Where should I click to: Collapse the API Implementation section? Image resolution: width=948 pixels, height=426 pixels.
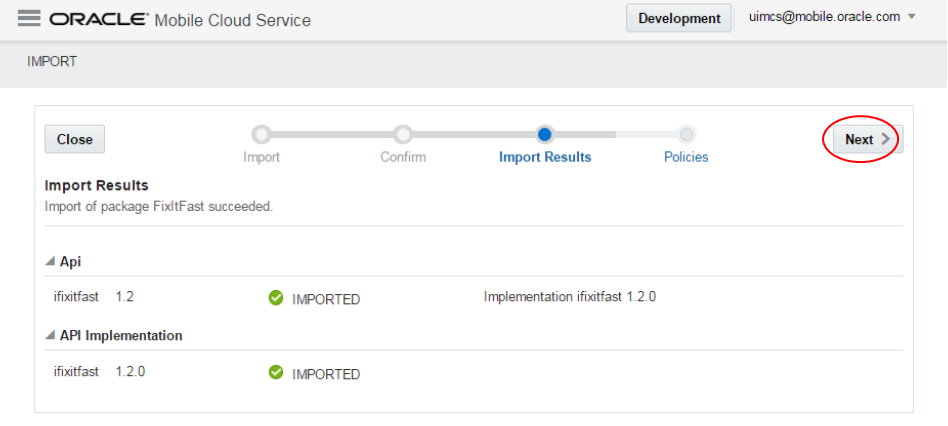coord(50,336)
